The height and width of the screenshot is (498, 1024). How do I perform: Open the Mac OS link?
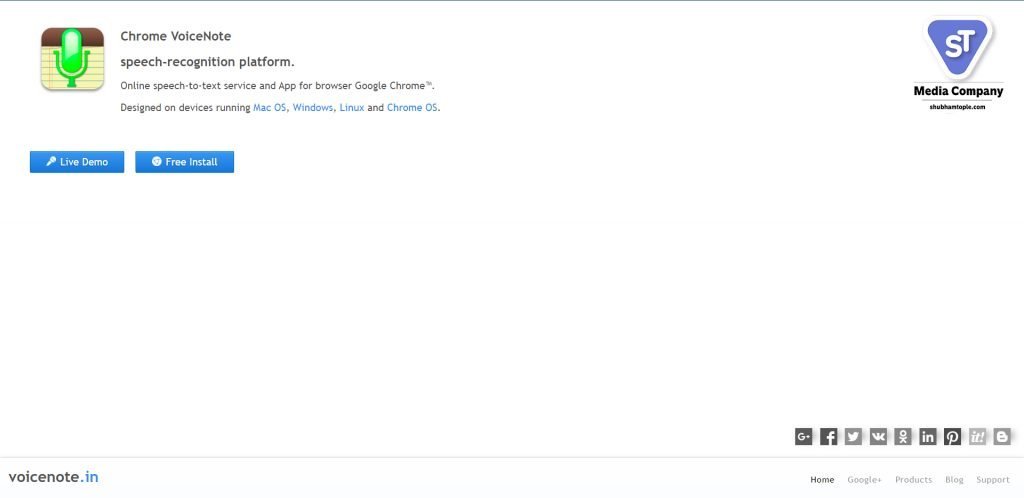click(270, 108)
